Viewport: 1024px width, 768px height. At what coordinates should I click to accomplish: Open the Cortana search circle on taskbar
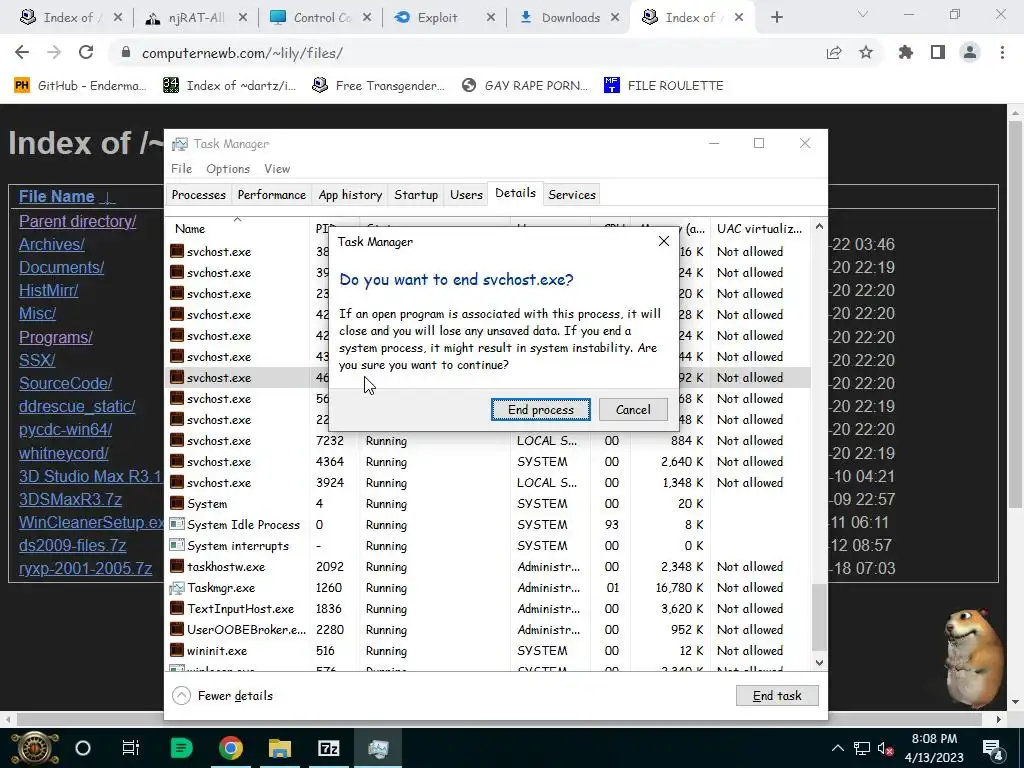pyautogui.click(x=83, y=748)
